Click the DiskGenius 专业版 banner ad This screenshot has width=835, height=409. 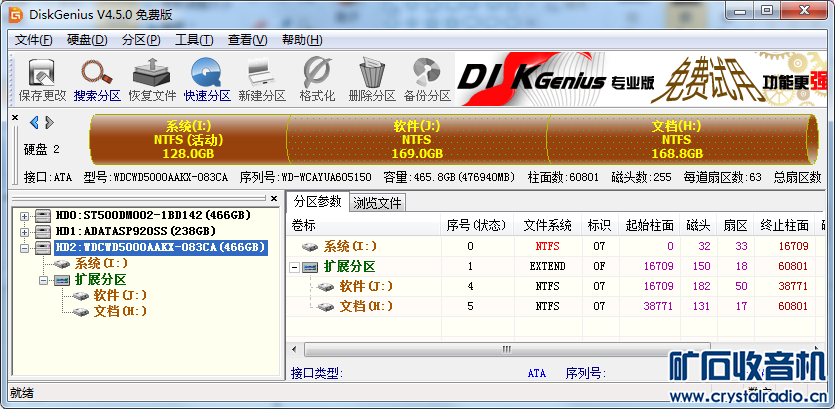click(641, 78)
